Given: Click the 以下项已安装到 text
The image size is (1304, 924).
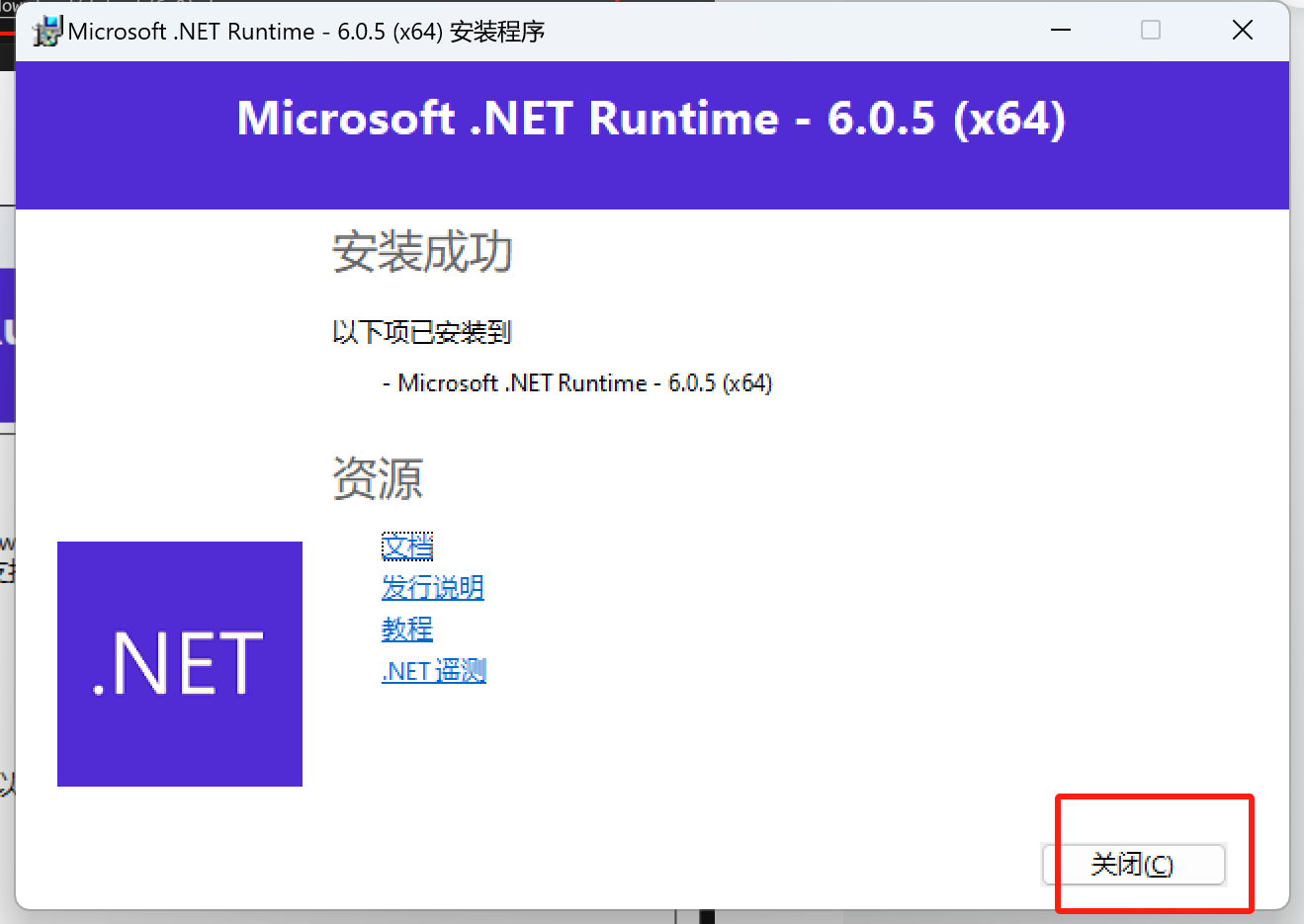Looking at the screenshot, I should (x=422, y=332).
